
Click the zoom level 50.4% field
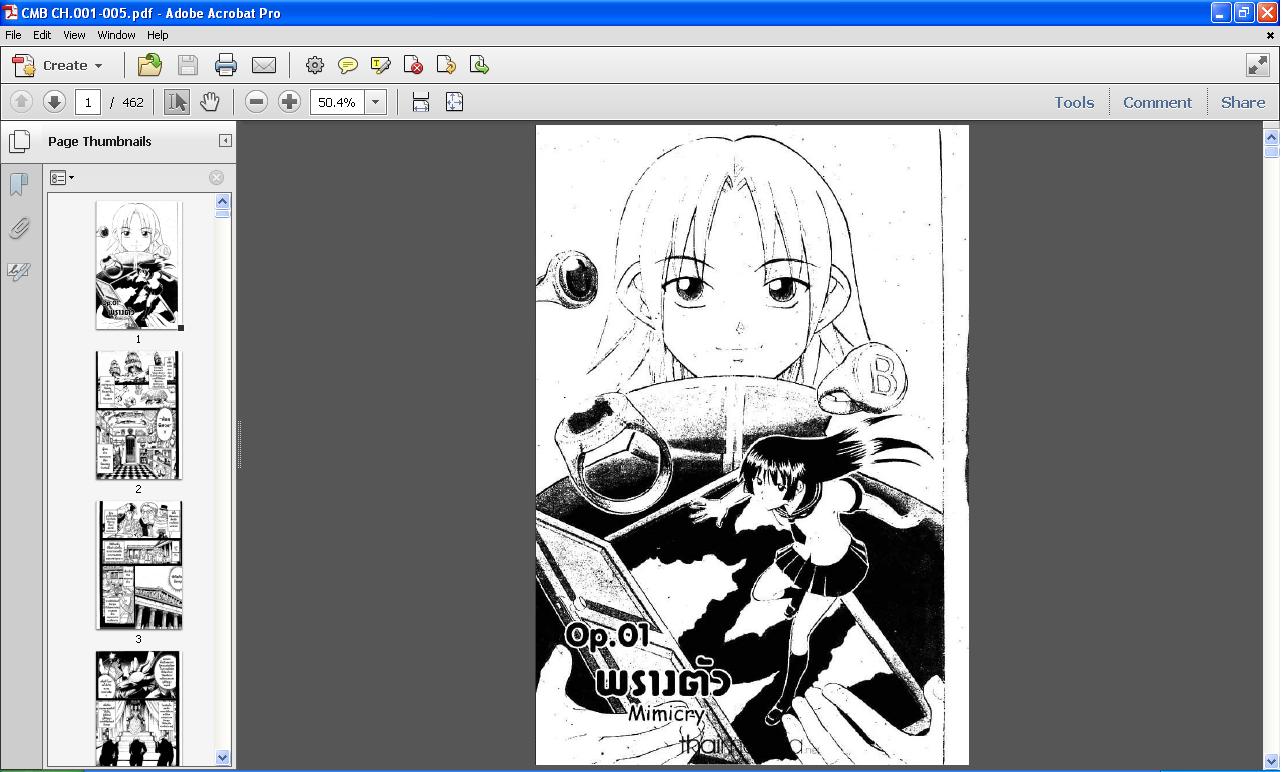pos(338,102)
